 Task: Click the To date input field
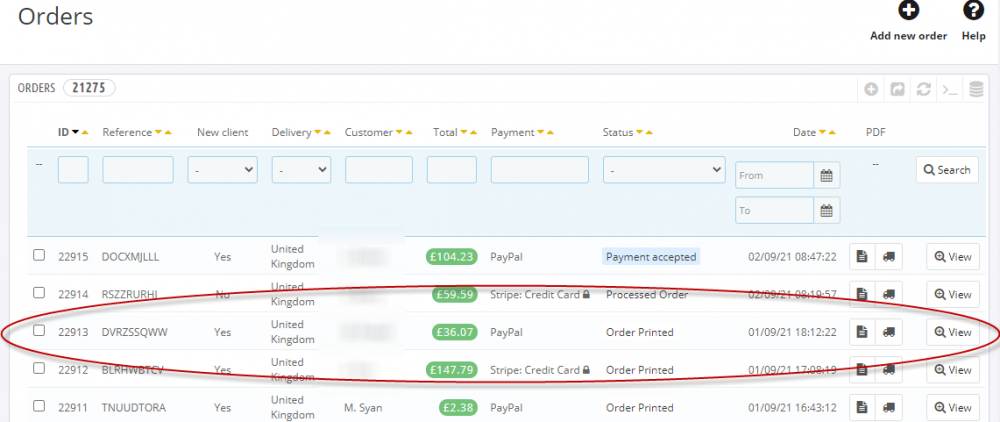coord(774,211)
